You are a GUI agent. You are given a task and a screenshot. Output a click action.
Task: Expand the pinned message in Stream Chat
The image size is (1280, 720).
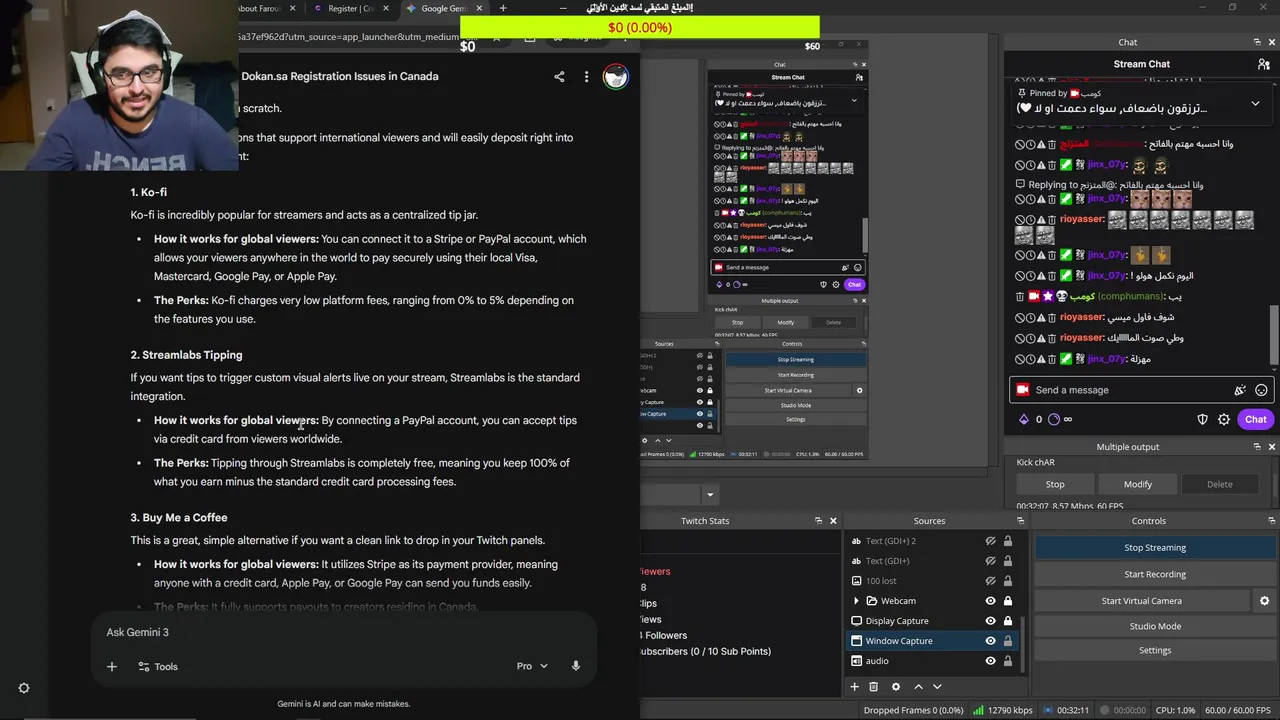pyautogui.click(x=1255, y=103)
